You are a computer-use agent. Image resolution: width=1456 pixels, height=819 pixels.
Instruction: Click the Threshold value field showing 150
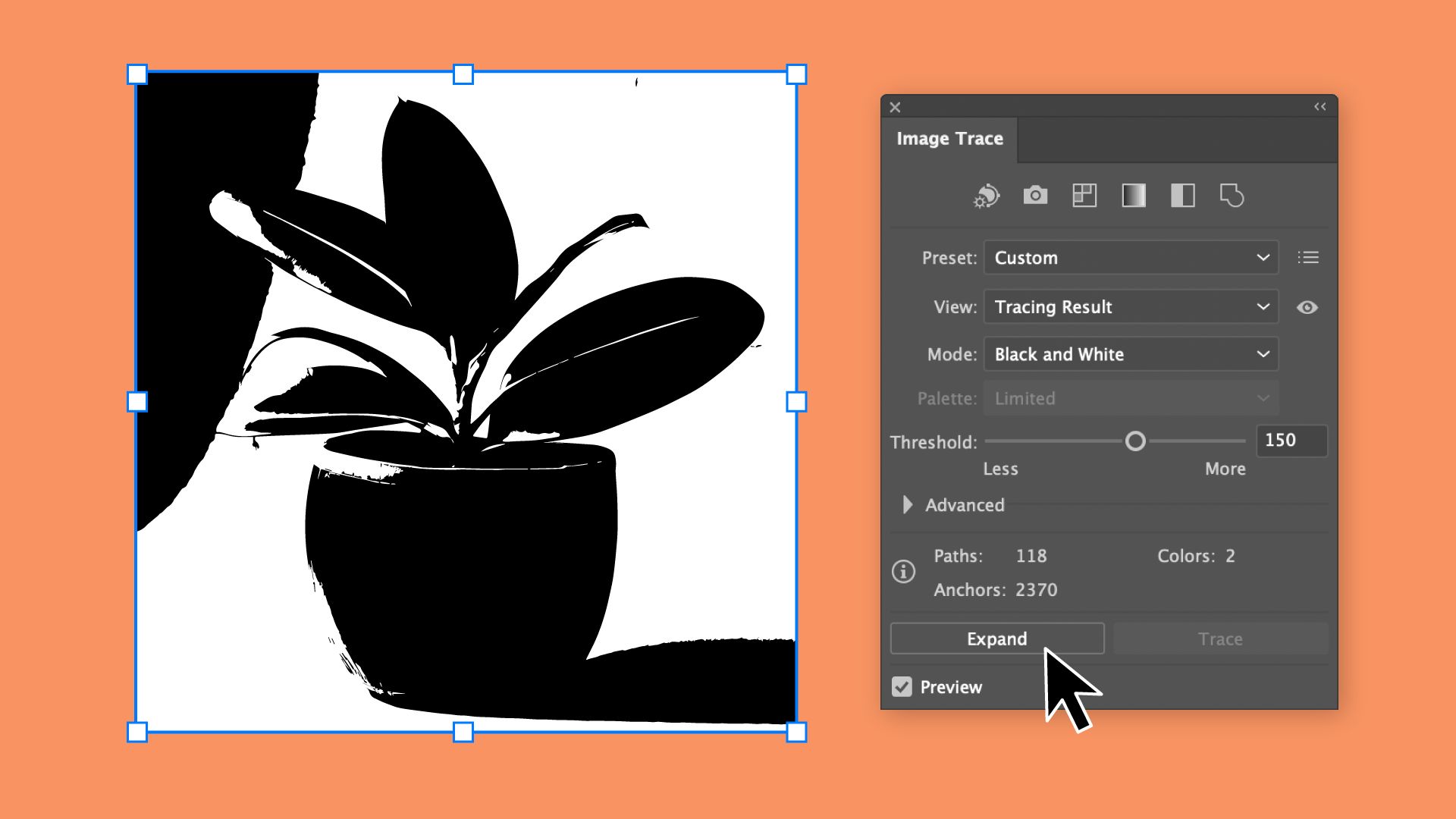click(1291, 441)
